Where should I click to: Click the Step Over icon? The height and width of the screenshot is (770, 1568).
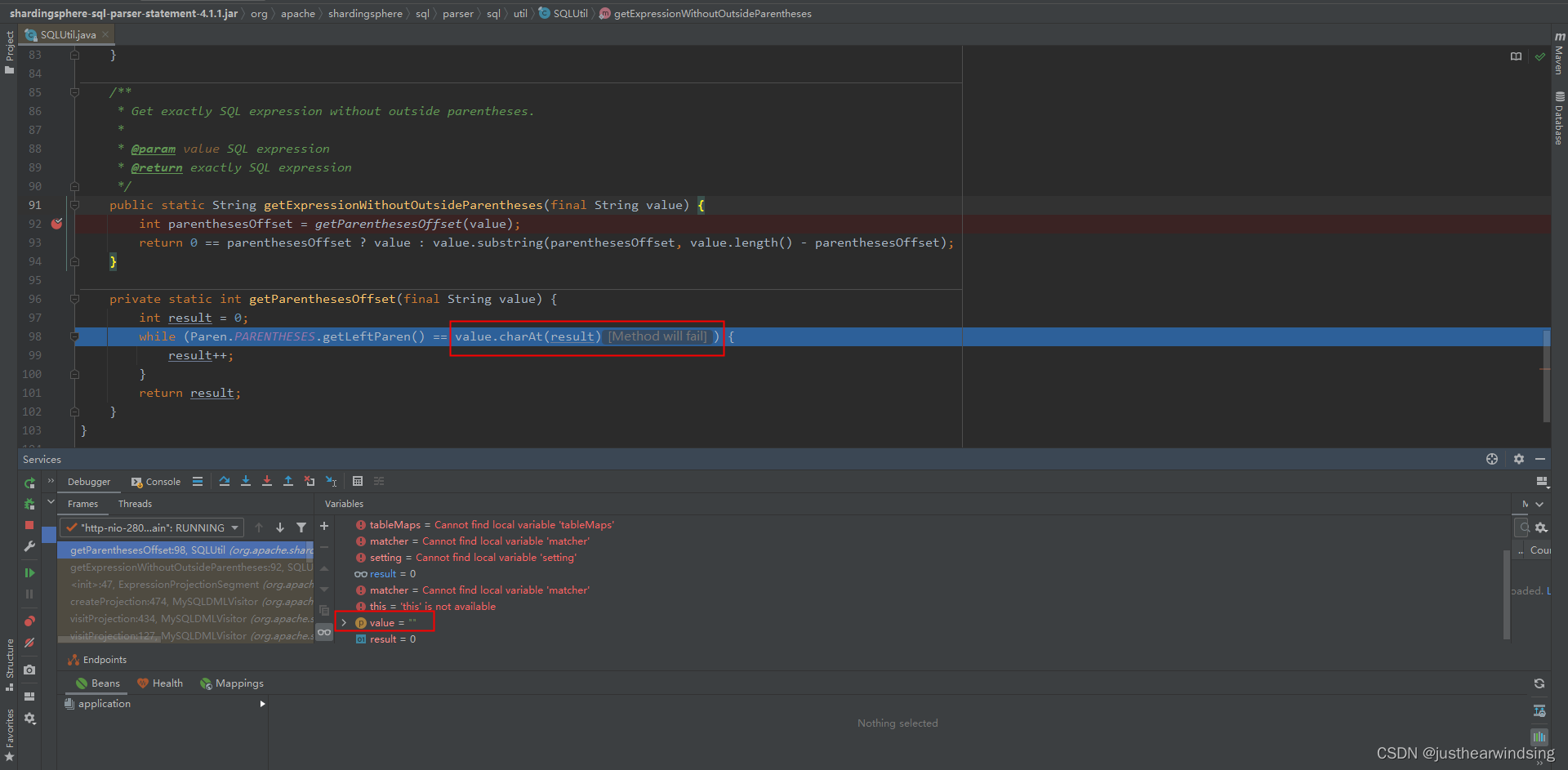225,482
